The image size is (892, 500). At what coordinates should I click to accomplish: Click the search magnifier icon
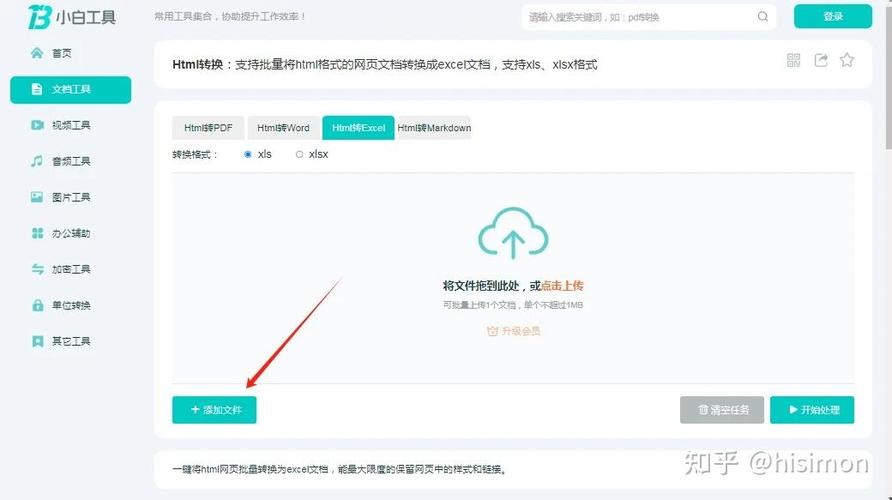(x=763, y=16)
